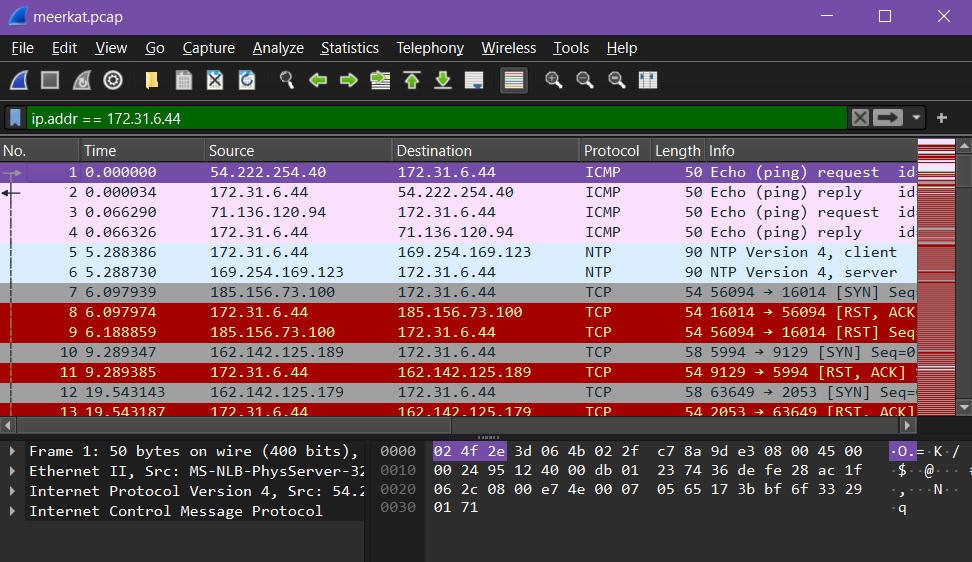Screen dimensions: 972x562
Task: Open the Telephony menu
Action: (x=430, y=48)
